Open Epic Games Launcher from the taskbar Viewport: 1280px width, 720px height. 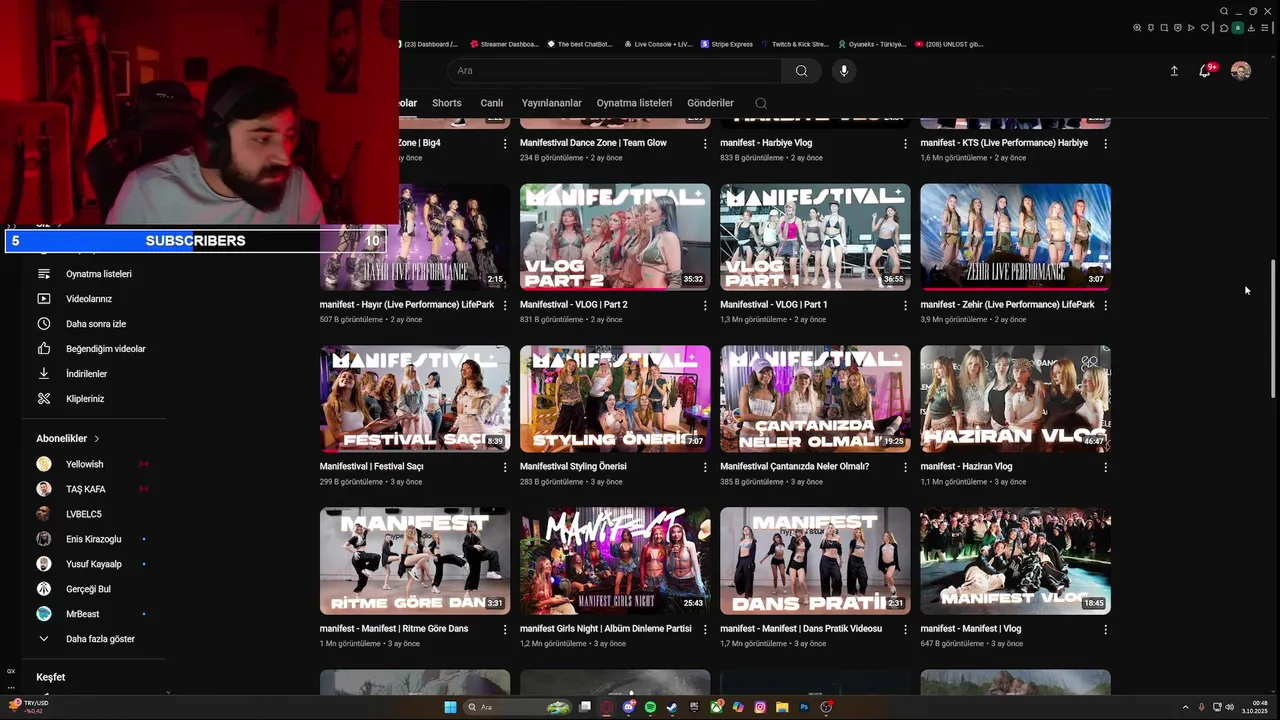coord(694,707)
